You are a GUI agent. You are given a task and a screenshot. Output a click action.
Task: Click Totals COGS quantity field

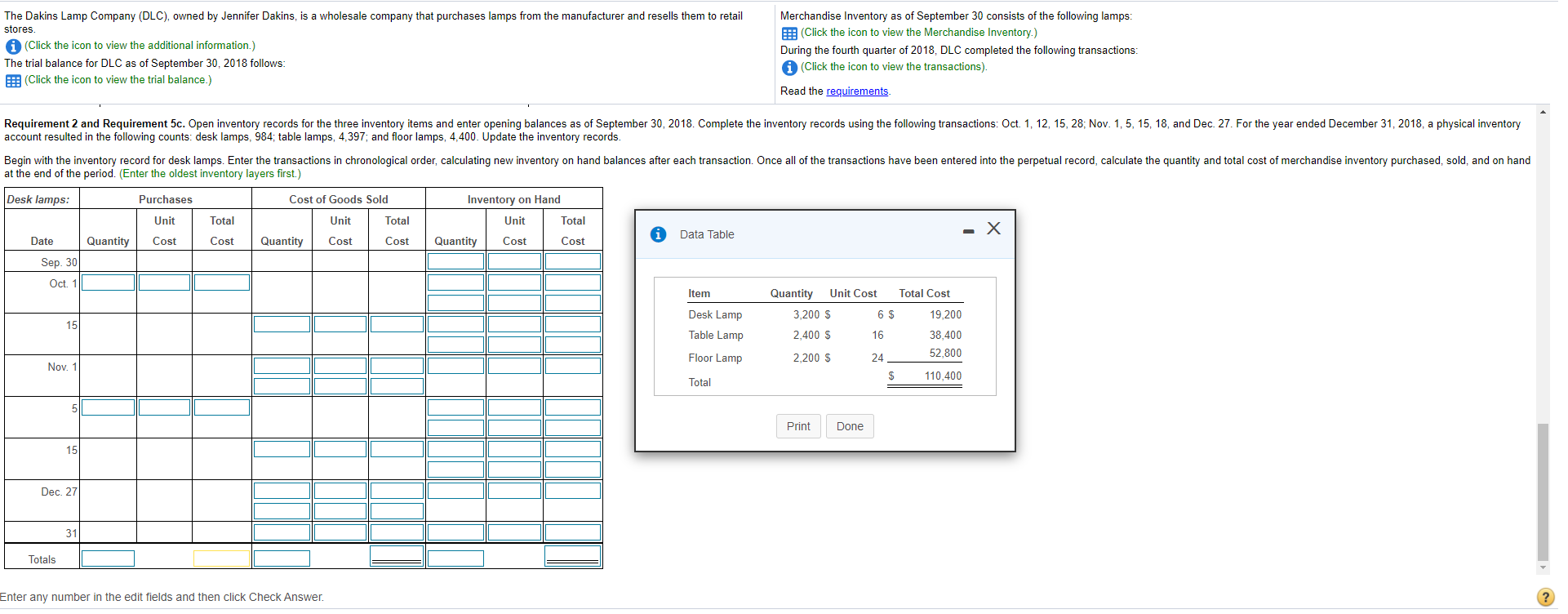[x=282, y=558]
